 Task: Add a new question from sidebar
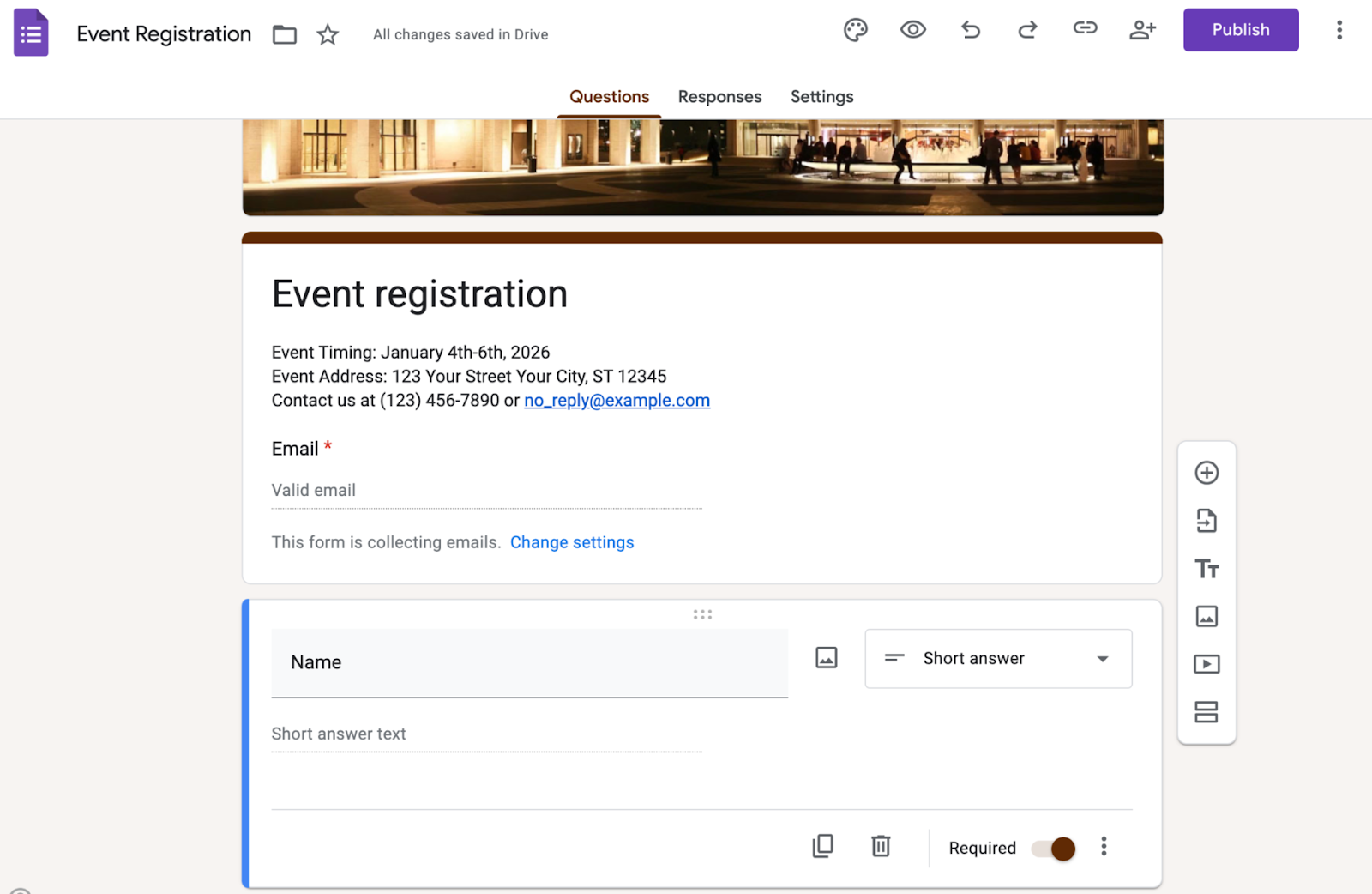point(1207,473)
